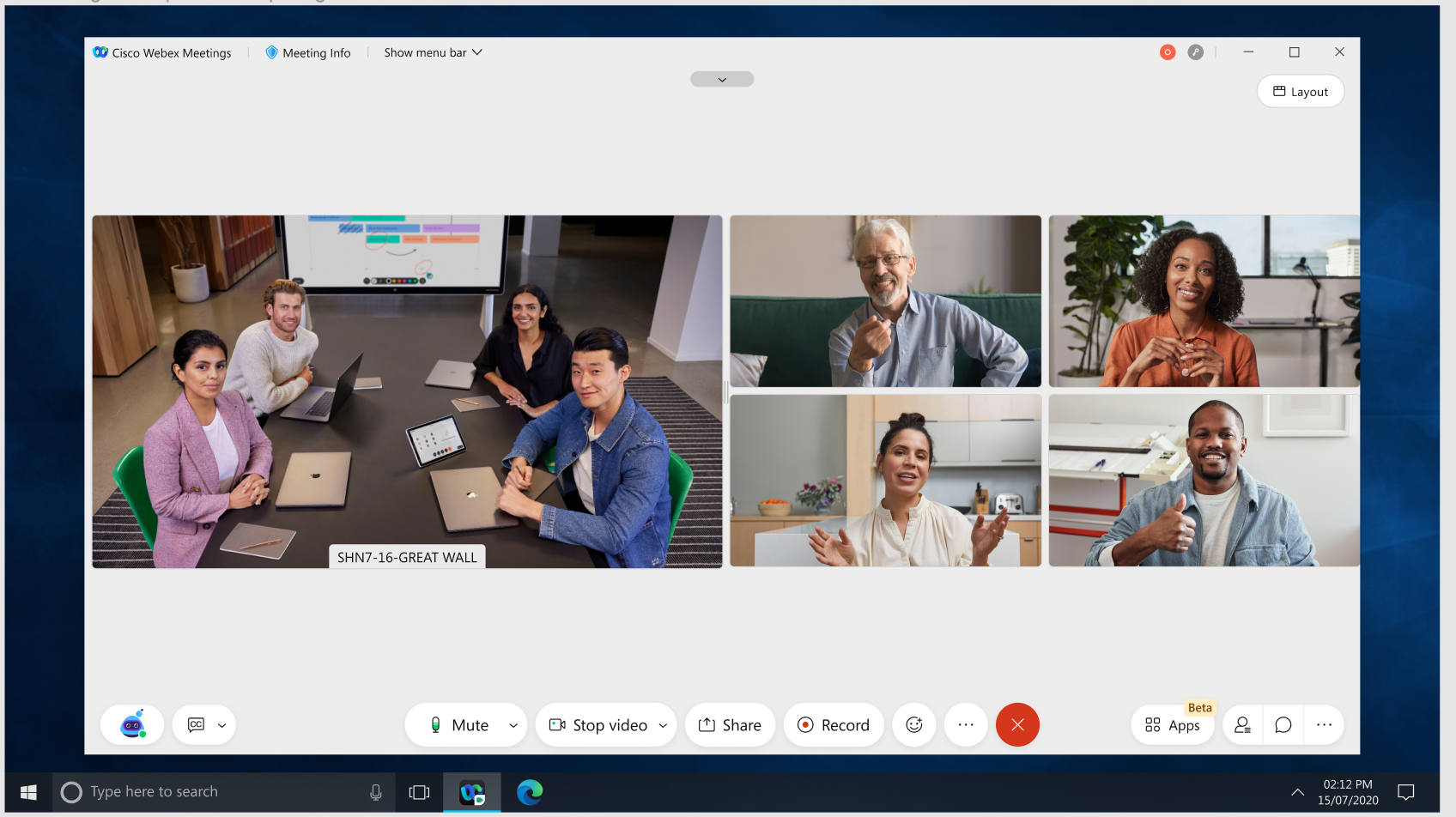Screen dimensions: 1456x817
Task: Open more panel options at bottom right
Action: [x=1325, y=725]
